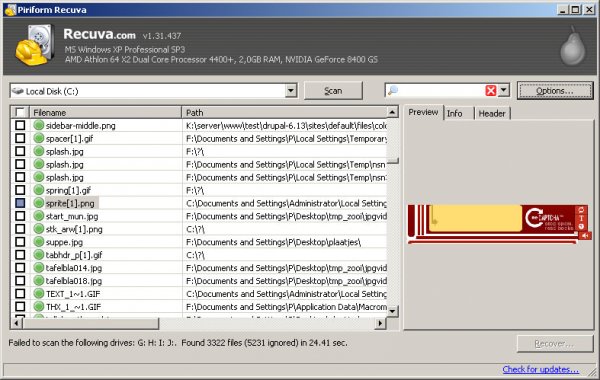The width and height of the screenshot is (600, 380).
Task: Click the green status icon beside spring[1].gif
Action: point(39,190)
